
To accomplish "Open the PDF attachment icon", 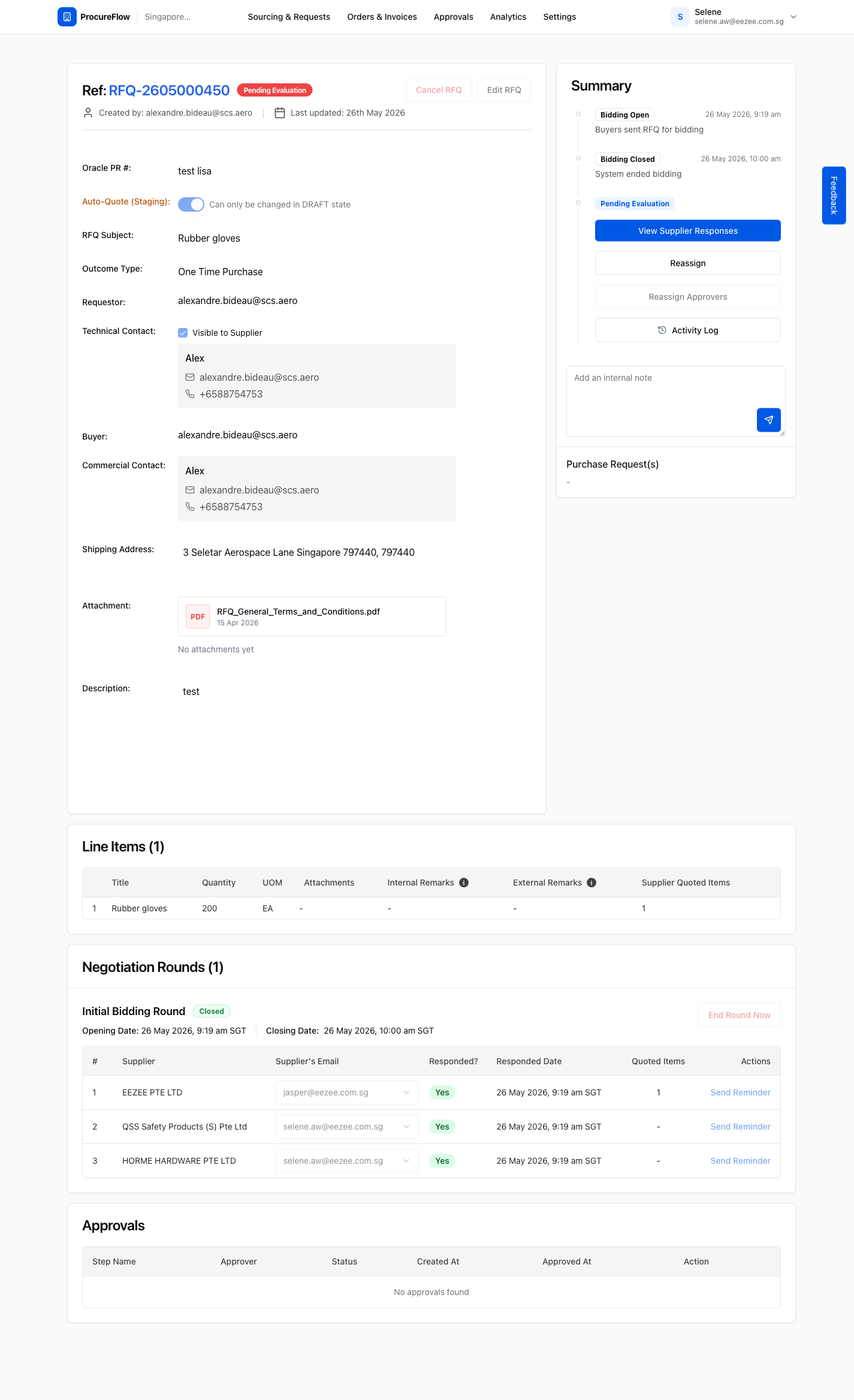I will point(198,616).
